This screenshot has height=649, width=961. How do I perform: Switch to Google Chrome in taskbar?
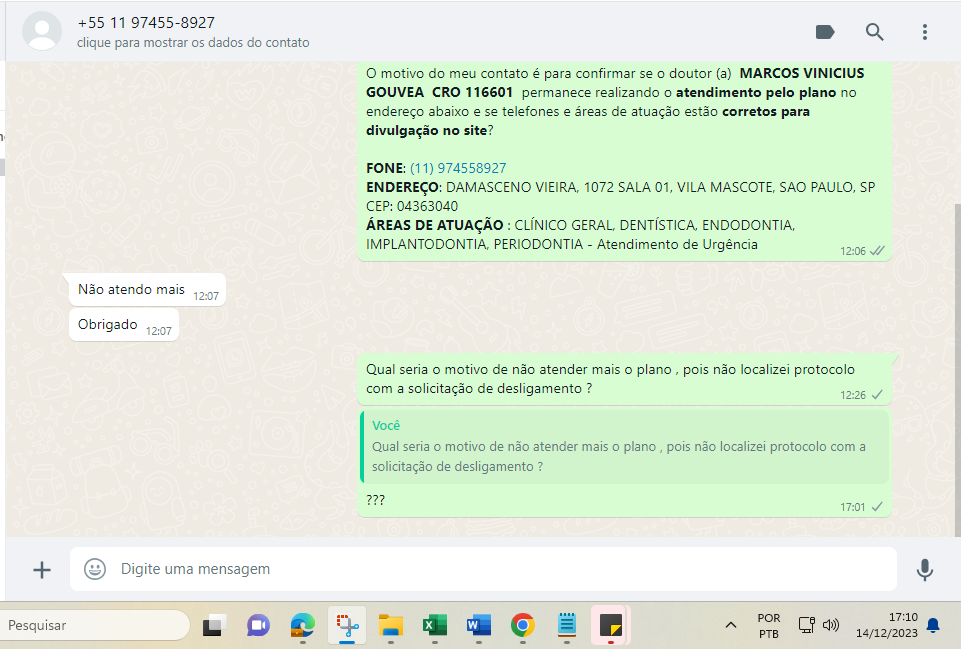[522, 625]
